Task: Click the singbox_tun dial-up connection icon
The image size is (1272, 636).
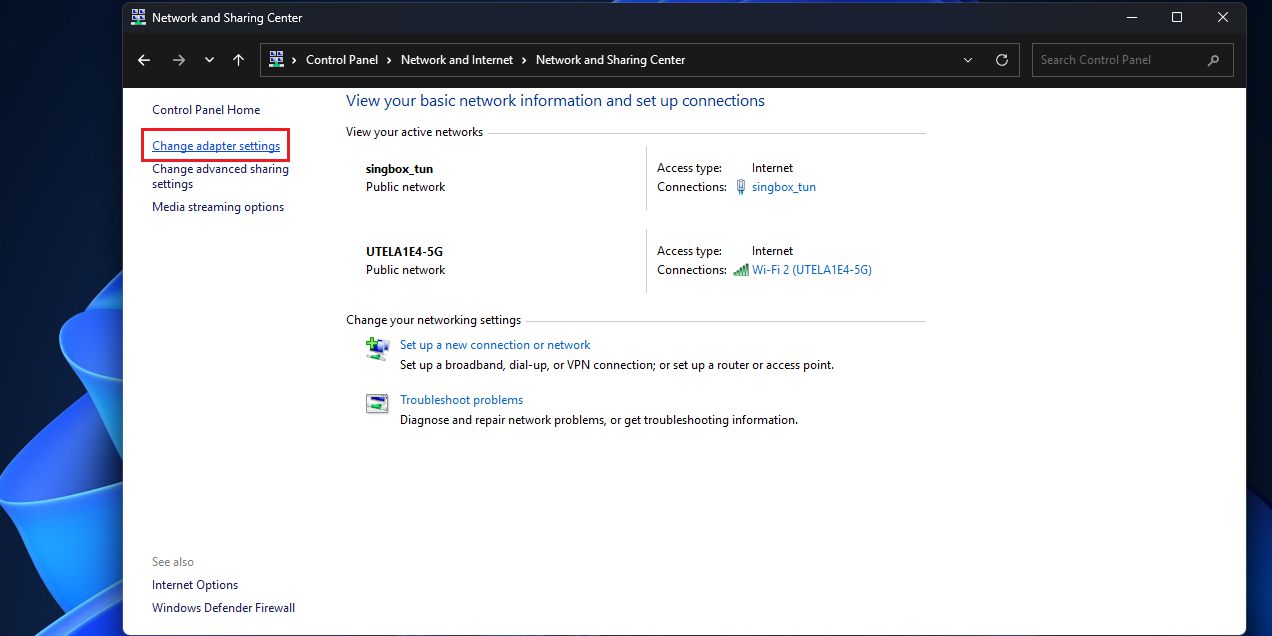Action: [740, 186]
